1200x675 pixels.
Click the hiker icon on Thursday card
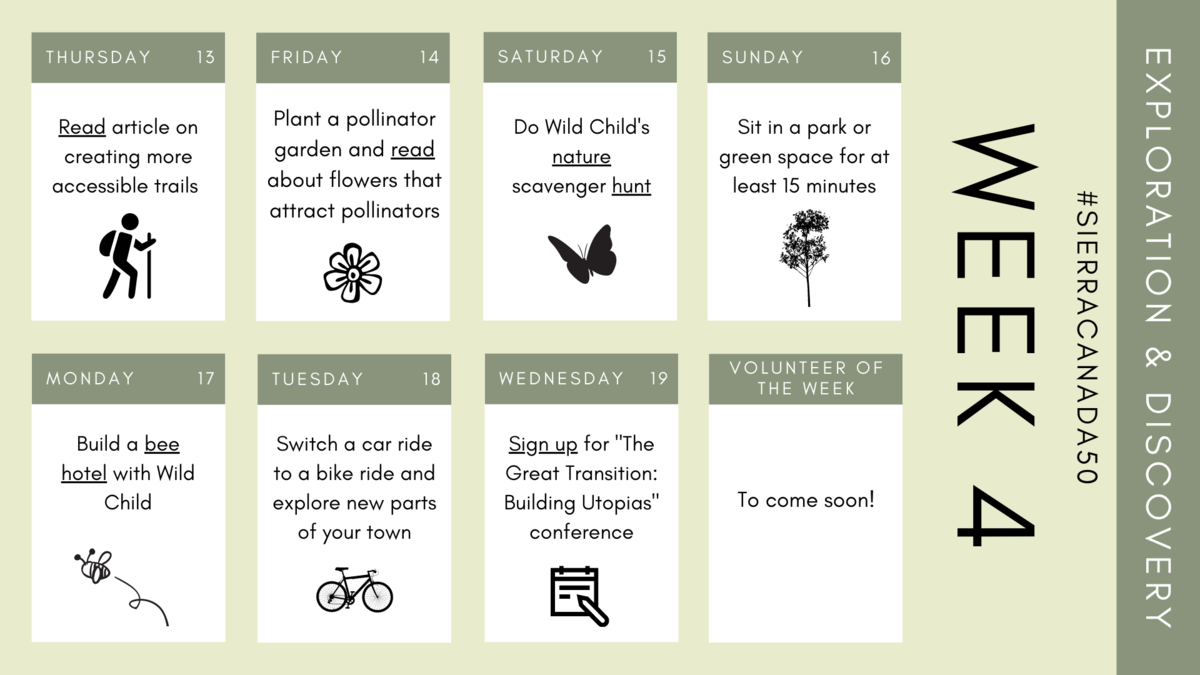coord(127,256)
